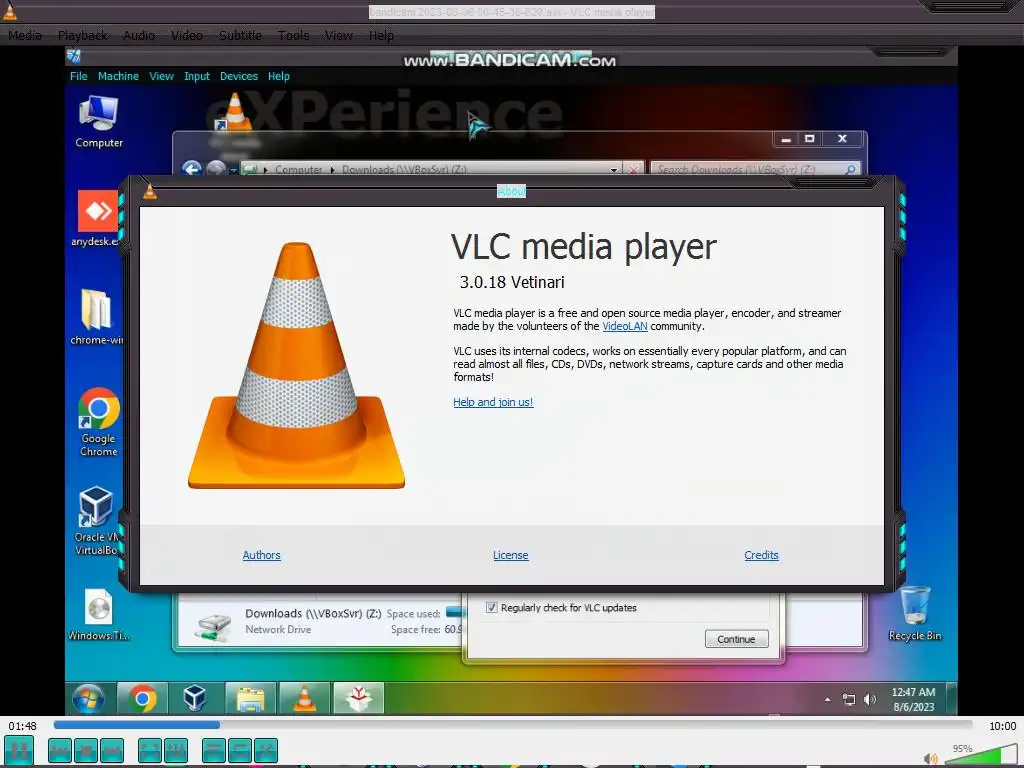Toggle fullscreen video button in VLC toolbar
This screenshot has height=768, width=1024.
[x=150, y=750]
